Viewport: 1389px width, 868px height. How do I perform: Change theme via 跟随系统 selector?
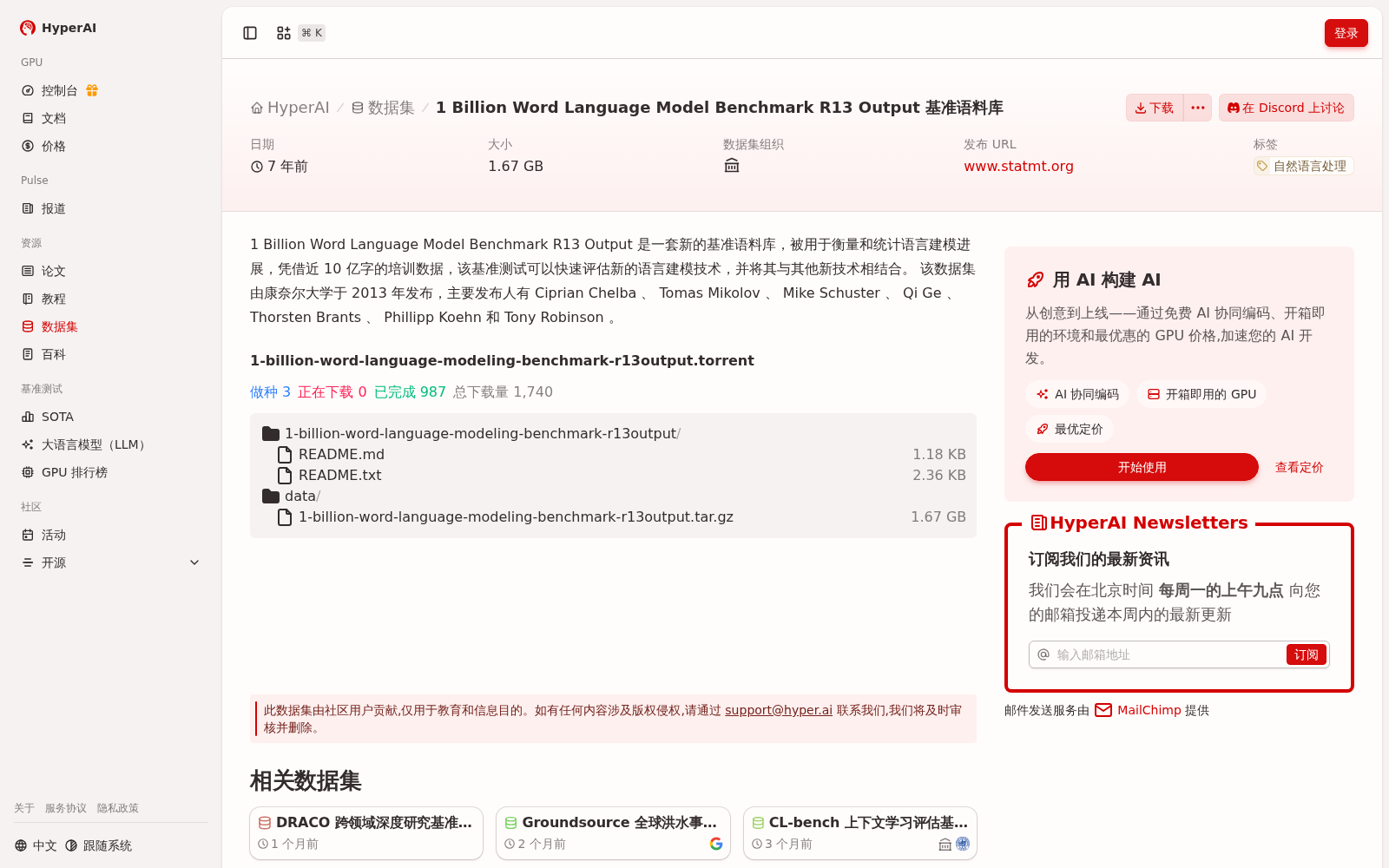click(98, 845)
